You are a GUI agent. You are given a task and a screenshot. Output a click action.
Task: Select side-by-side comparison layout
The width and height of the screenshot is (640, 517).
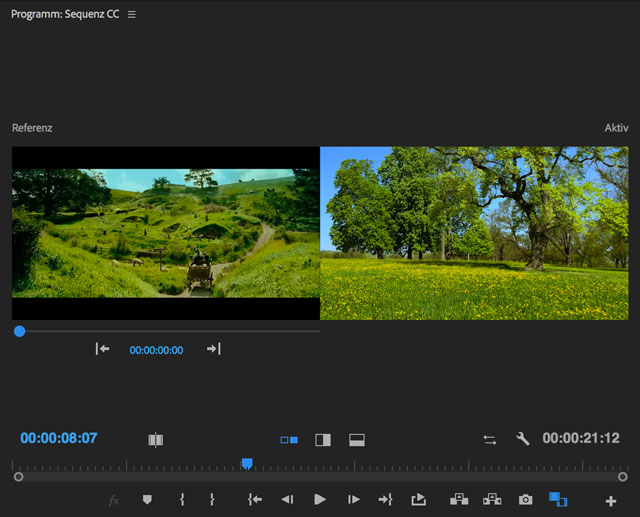289,439
